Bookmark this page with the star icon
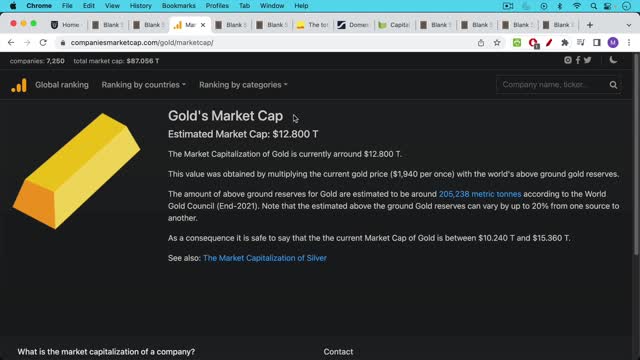The width and height of the screenshot is (640, 360). click(x=497, y=42)
